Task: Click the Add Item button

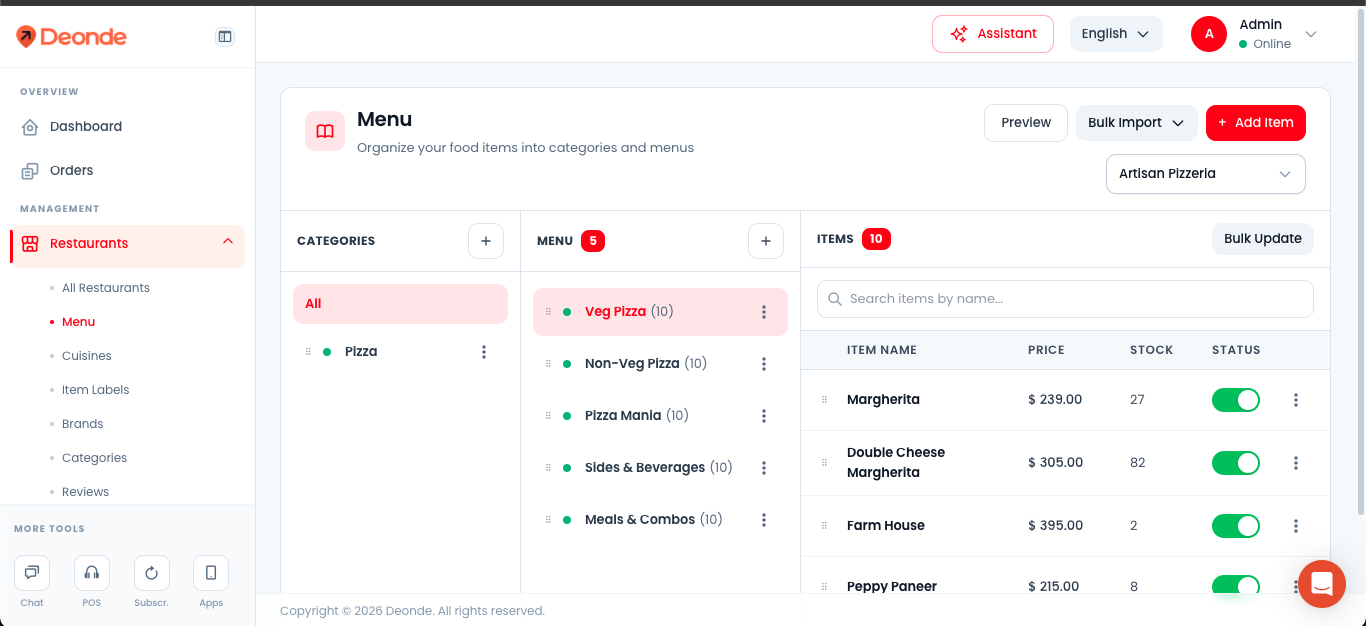Action: coord(1256,123)
